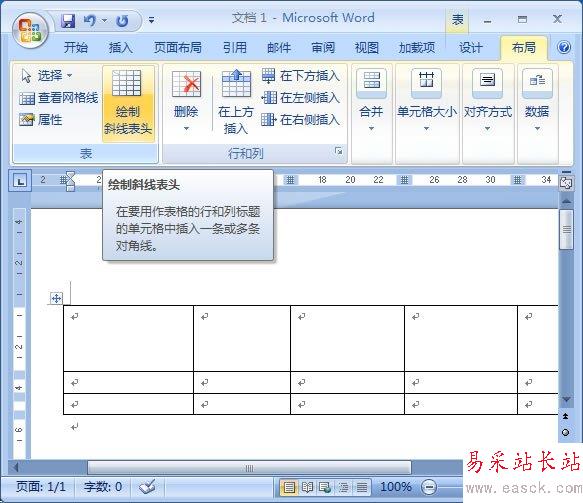This screenshot has height=503, width=583.
Task: Click 在左侧插入
Action: pyautogui.click(x=300, y=98)
